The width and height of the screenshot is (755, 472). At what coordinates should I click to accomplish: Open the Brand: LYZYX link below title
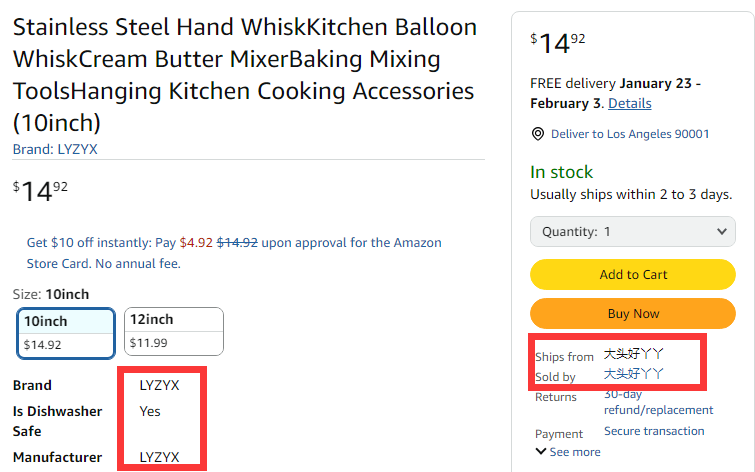coord(55,149)
